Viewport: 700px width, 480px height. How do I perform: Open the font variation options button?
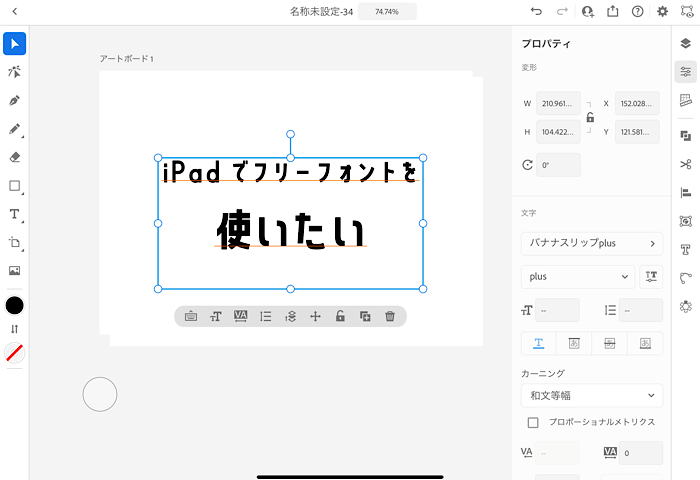click(651, 277)
